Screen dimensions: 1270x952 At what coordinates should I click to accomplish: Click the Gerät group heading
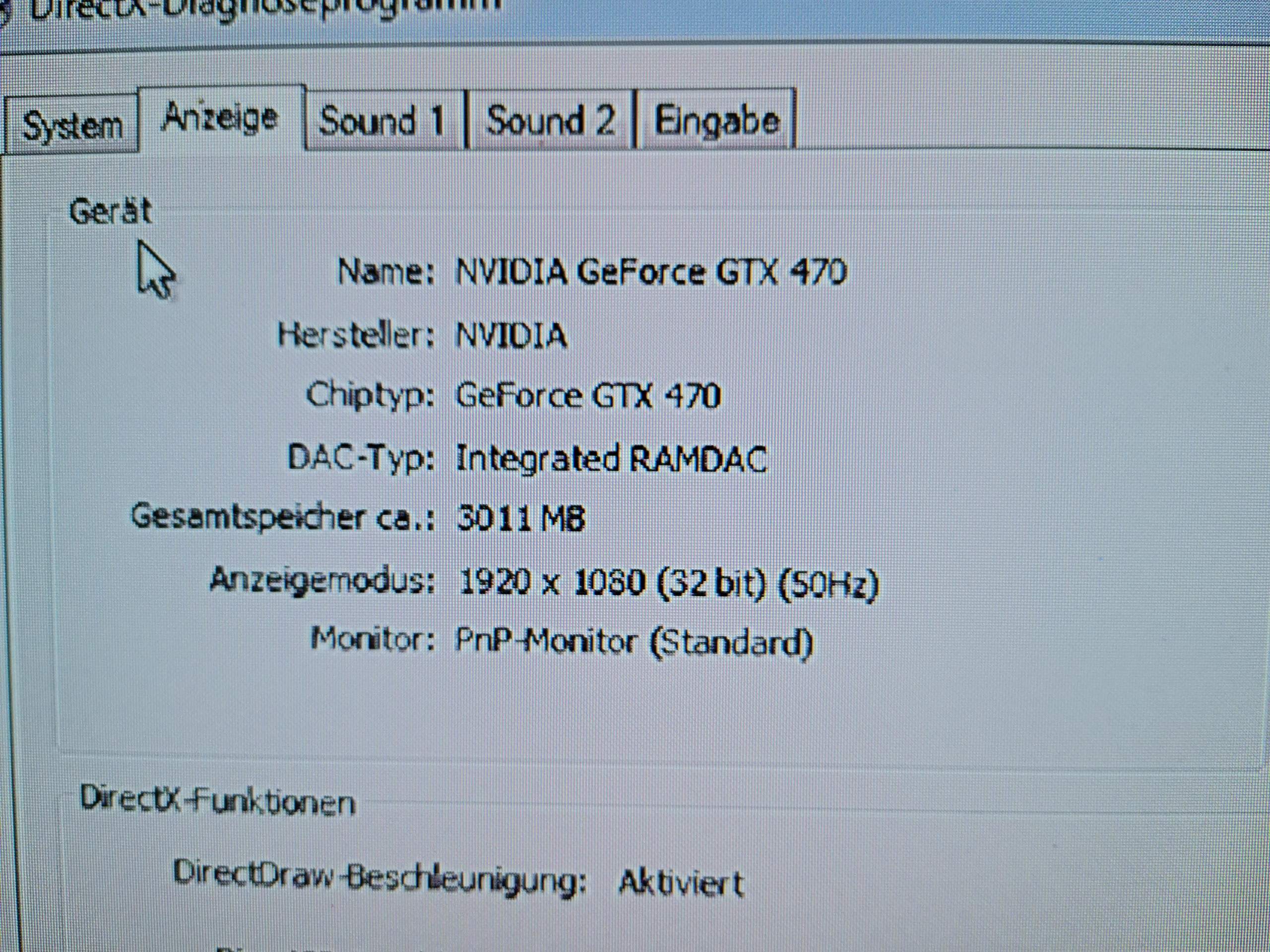[x=111, y=212]
